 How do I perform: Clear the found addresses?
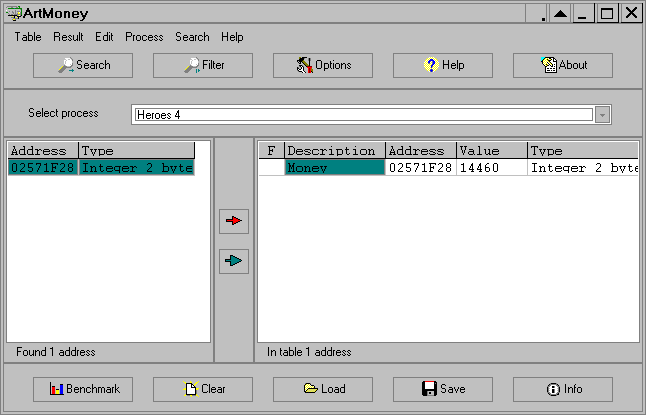pos(203,389)
